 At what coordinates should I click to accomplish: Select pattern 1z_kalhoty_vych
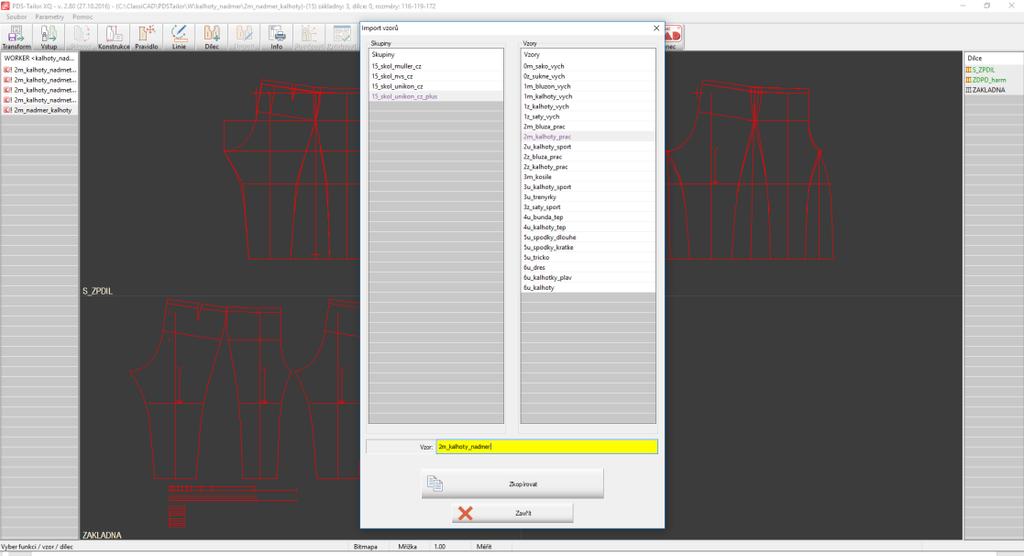pos(588,106)
